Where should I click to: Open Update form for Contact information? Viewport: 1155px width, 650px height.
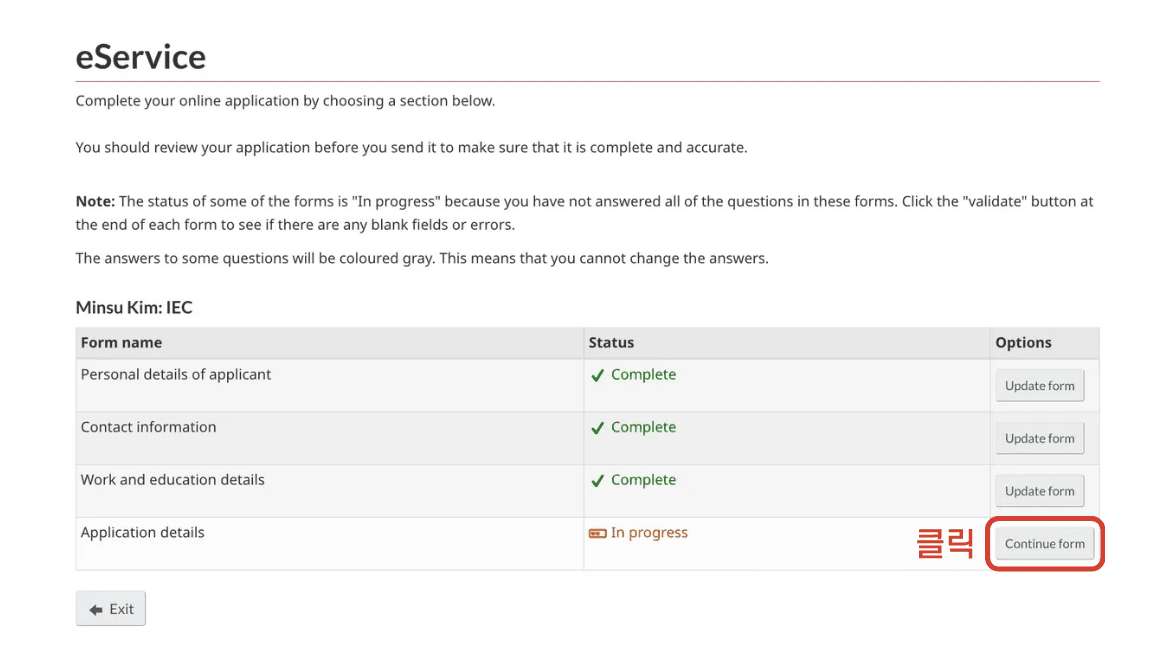1039,438
